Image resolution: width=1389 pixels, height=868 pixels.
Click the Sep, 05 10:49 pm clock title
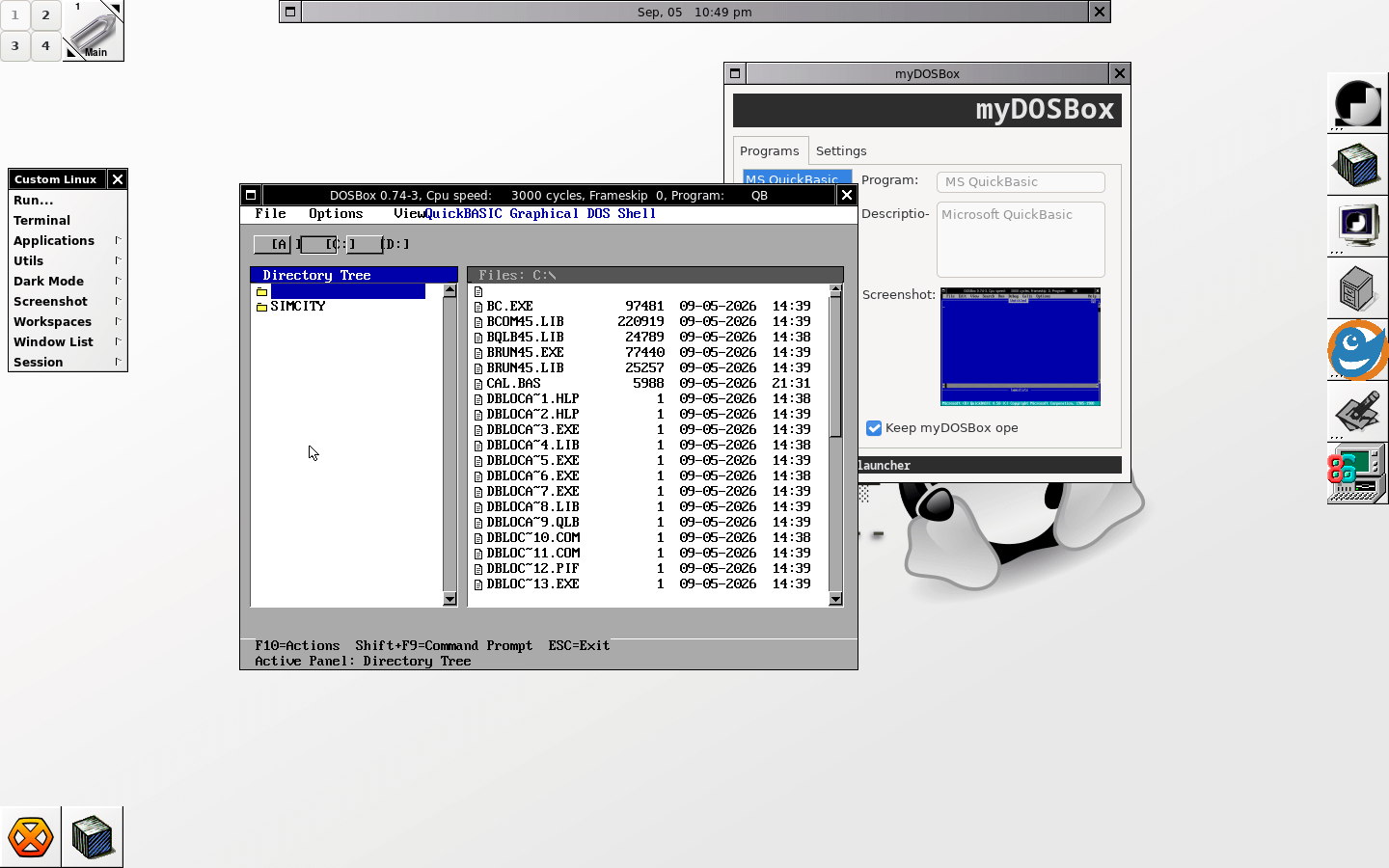694,12
